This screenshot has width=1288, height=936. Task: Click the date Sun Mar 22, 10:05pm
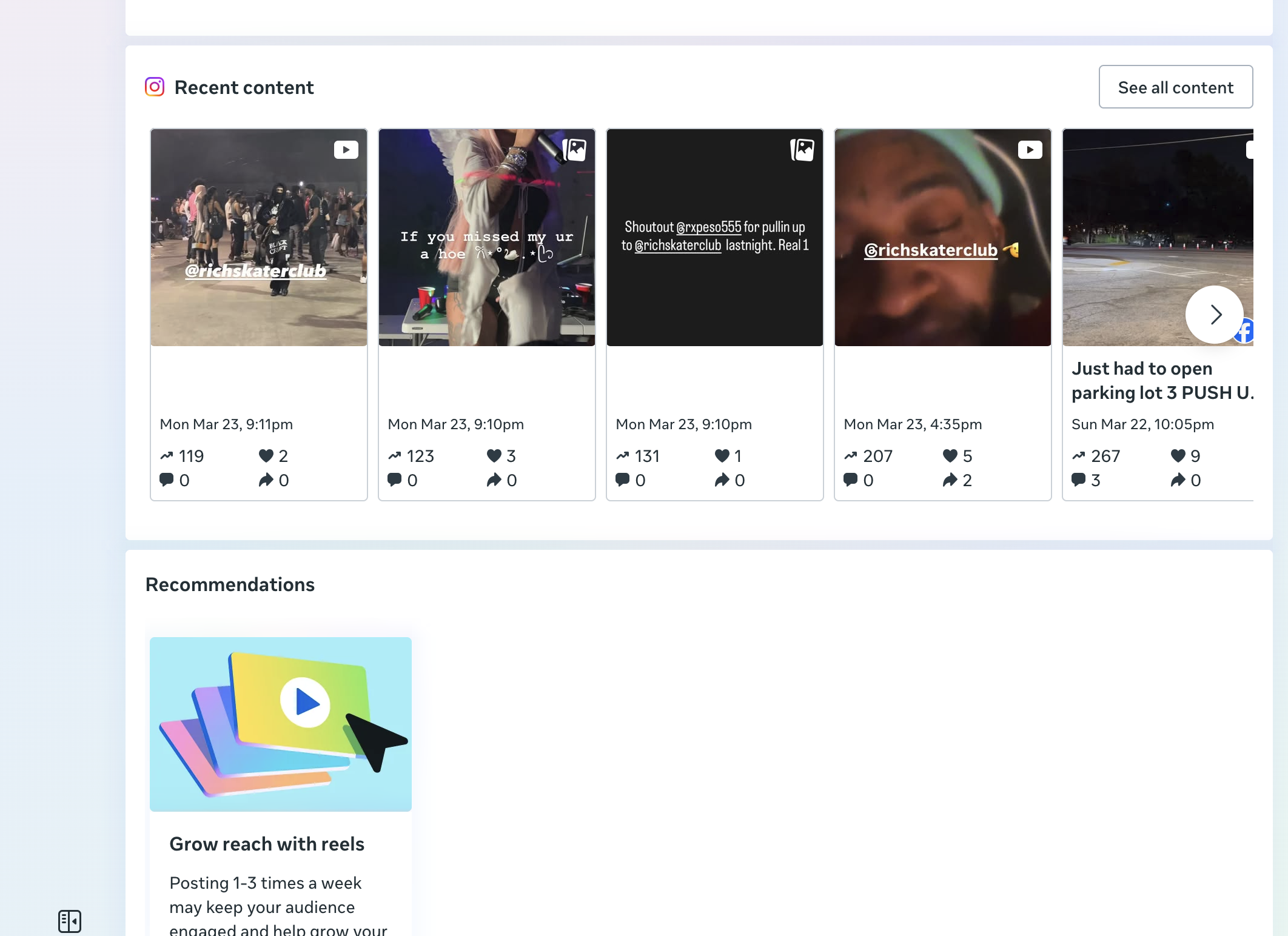[x=1142, y=424]
